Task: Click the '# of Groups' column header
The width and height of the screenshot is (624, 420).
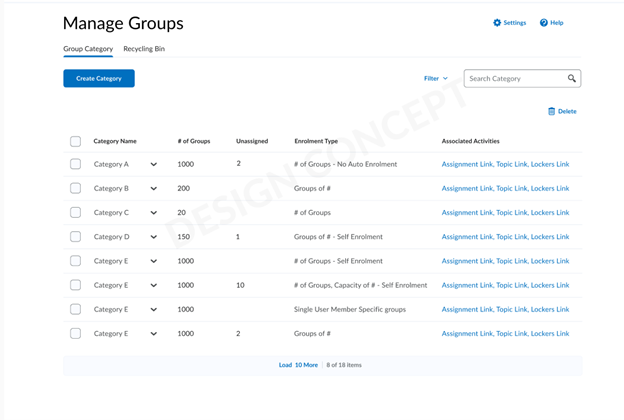Action: click(x=194, y=141)
